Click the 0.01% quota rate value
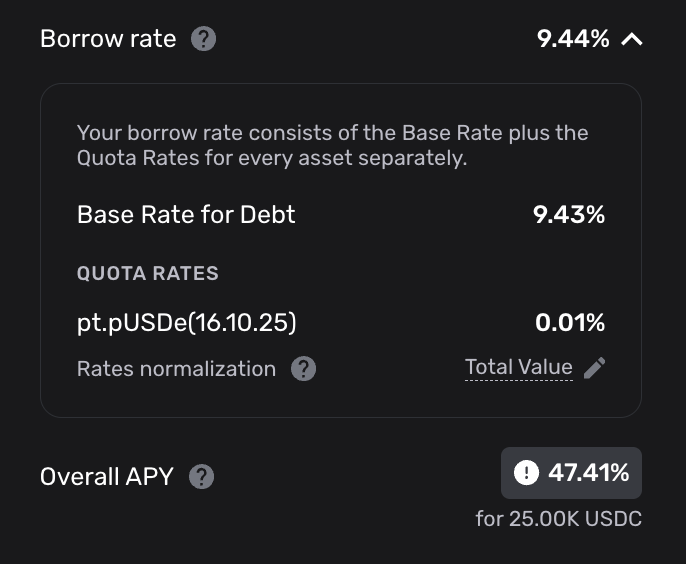Viewport: 686px width, 564px height. (x=570, y=322)
